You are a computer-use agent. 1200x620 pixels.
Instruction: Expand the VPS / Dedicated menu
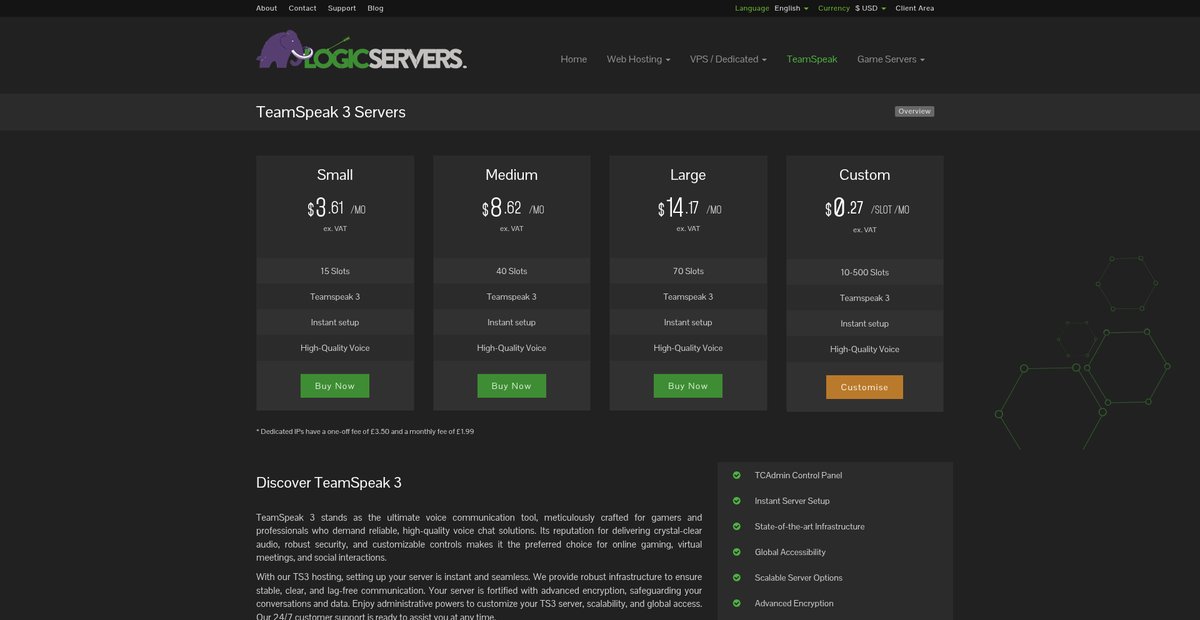coord(728,59)
